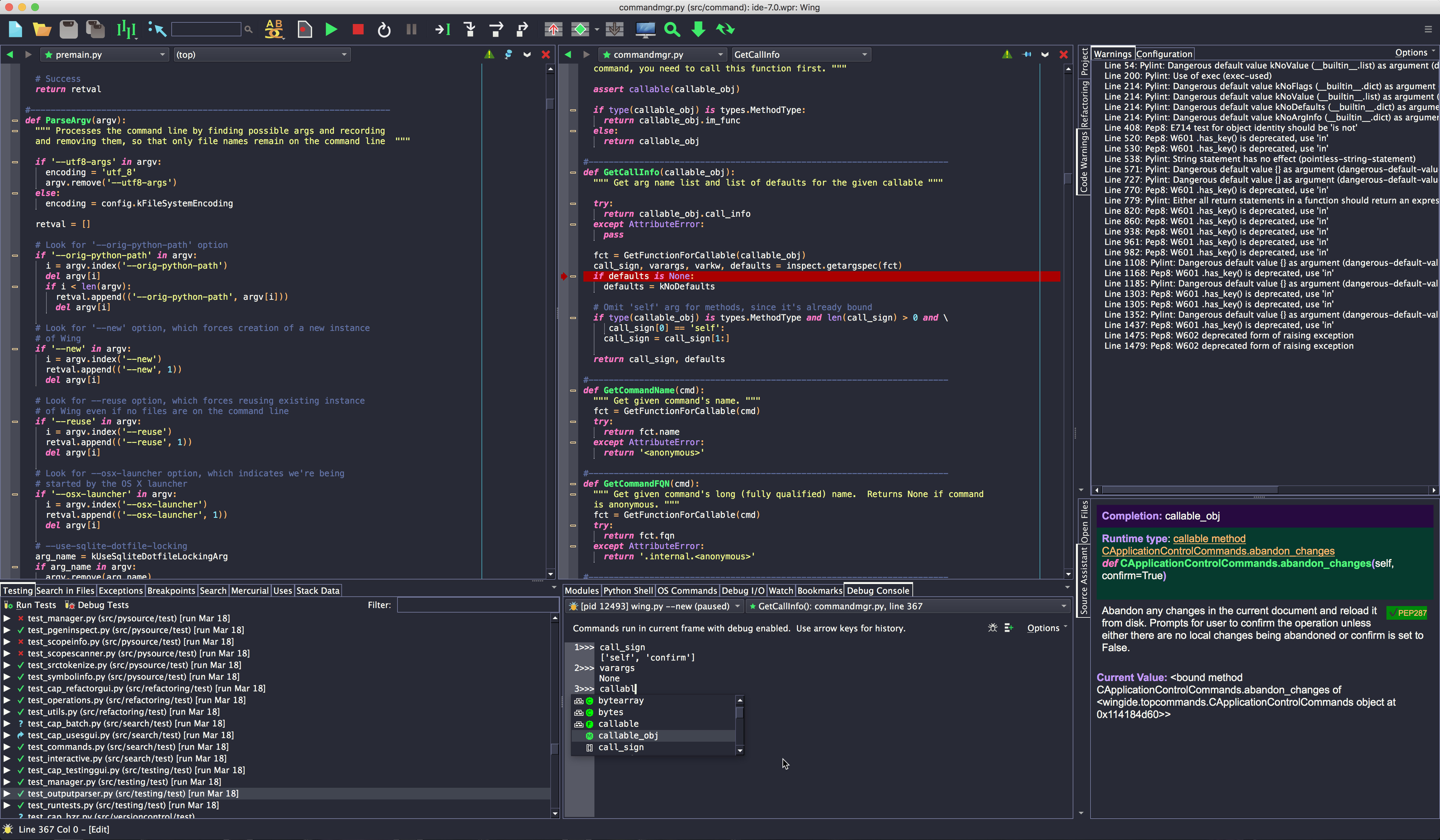
Task: Expand the test_commands.py test tree item
Action: 7,747
